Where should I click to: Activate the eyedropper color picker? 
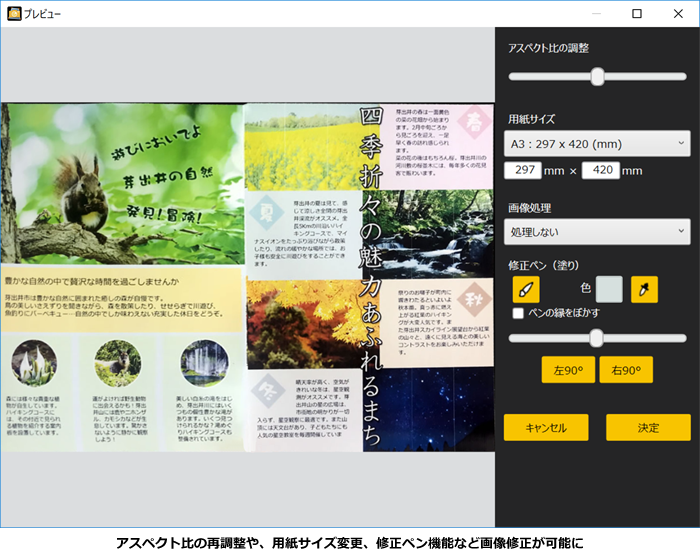644,289
